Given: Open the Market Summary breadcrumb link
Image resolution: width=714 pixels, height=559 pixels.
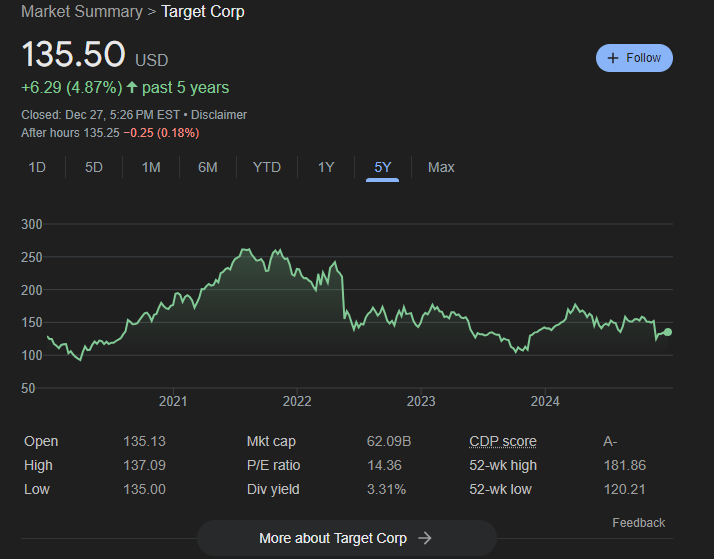Looking at the screenshot, I should 82,11.
